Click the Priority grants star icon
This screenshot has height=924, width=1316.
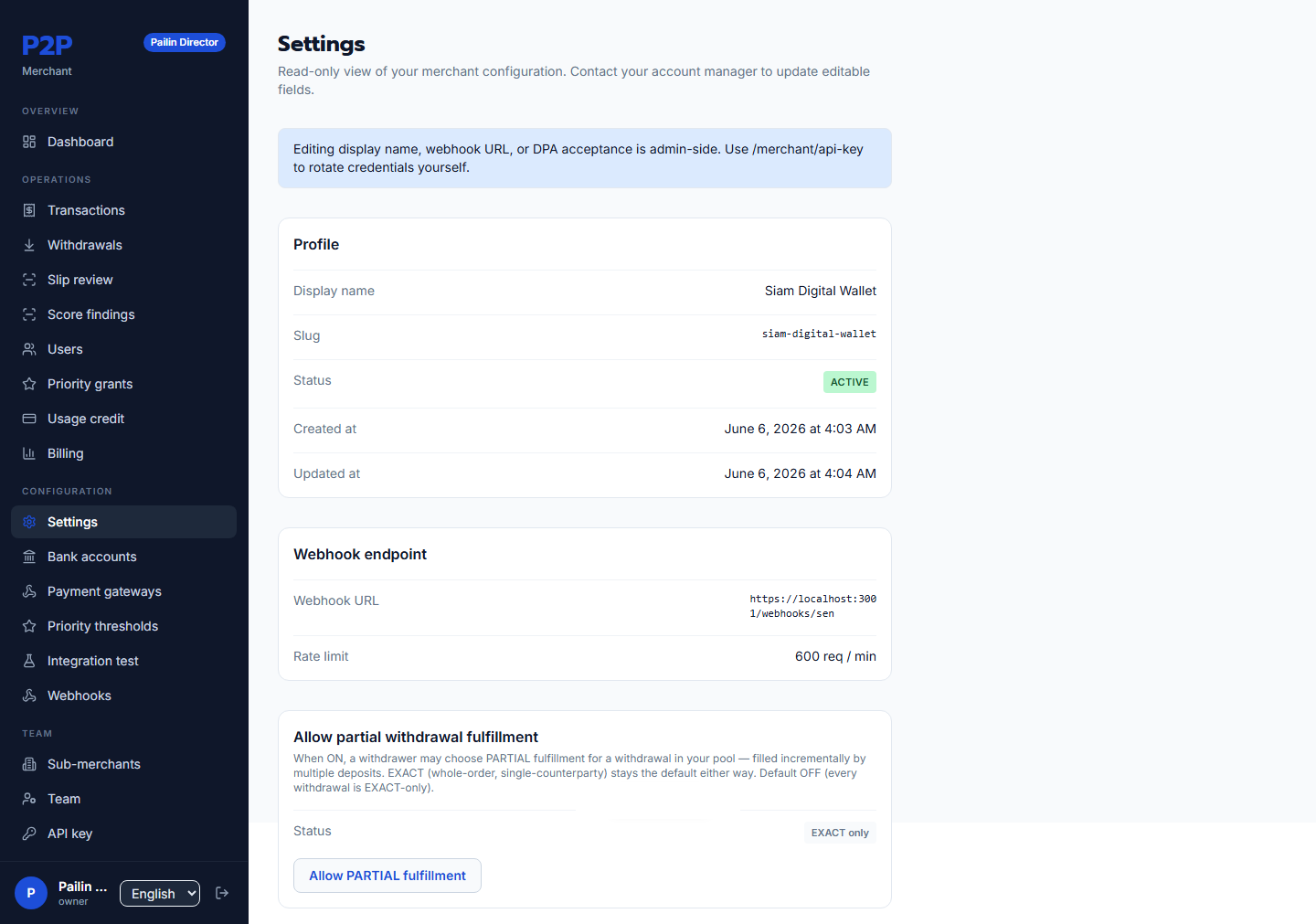point(29,384)
